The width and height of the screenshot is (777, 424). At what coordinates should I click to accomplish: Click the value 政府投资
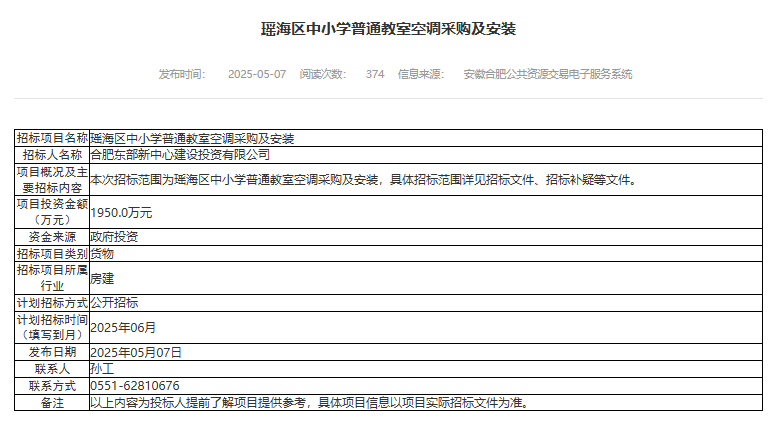[x=114, y=237]
